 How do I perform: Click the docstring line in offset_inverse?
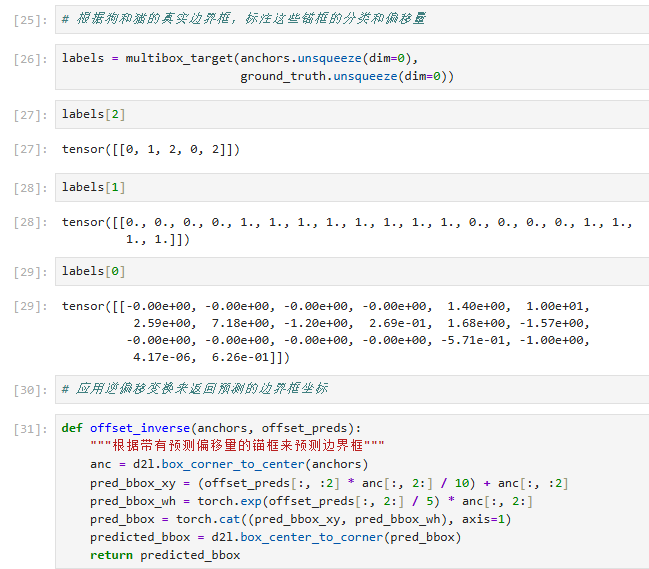point(237,446)
